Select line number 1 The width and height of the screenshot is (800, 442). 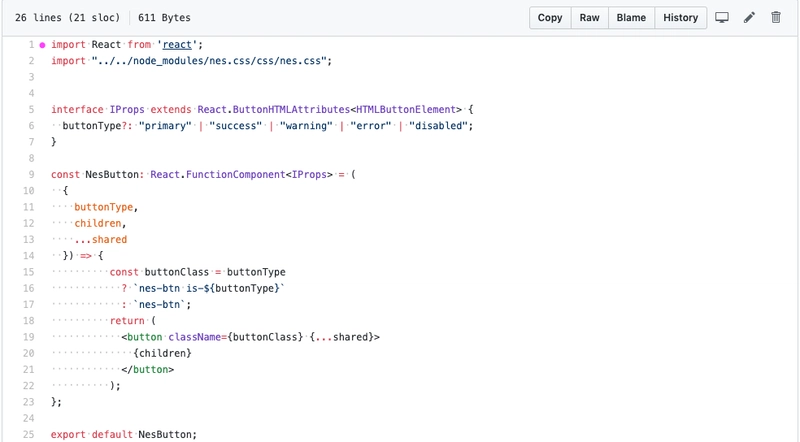tap(31, 45)
